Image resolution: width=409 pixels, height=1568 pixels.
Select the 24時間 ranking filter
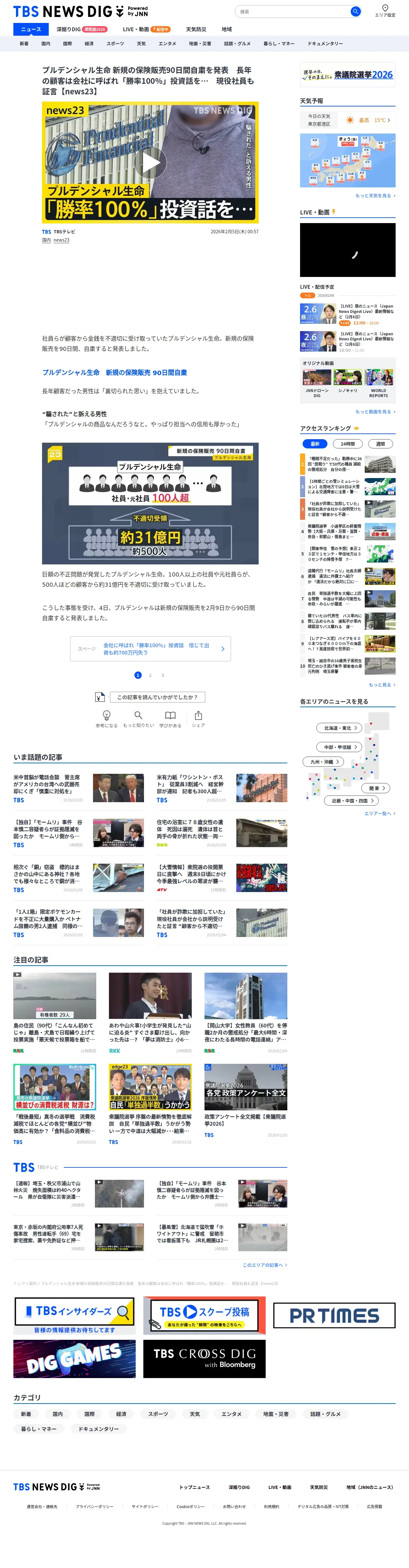pyautogui.click(x=348, y=444)
